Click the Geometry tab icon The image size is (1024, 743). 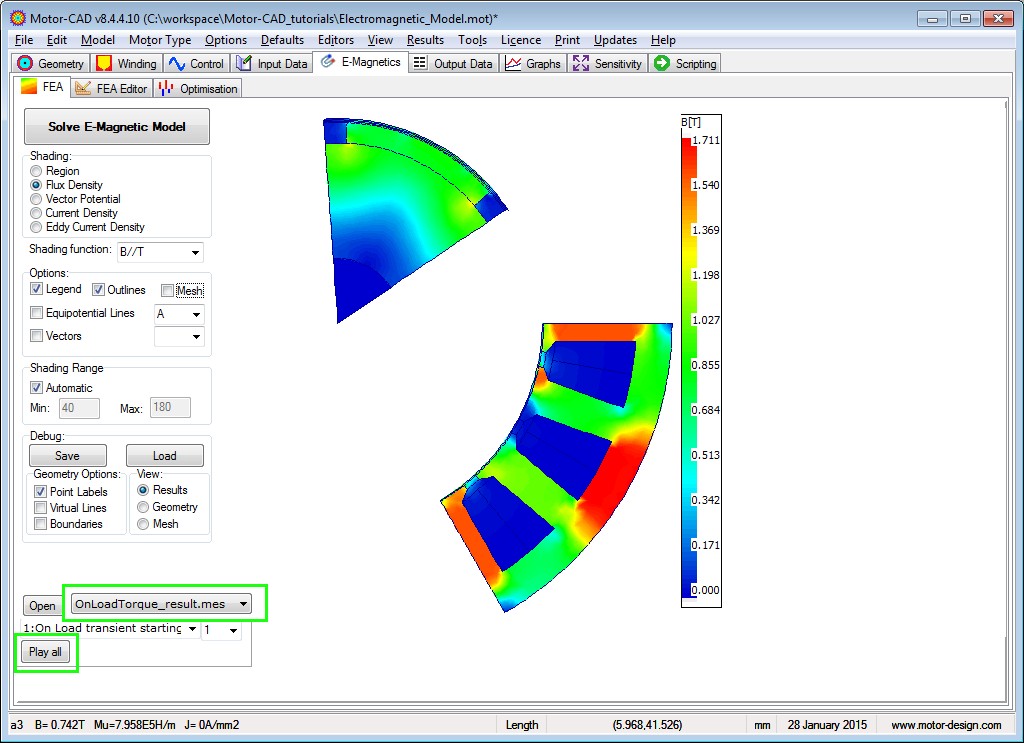(26, 64)
